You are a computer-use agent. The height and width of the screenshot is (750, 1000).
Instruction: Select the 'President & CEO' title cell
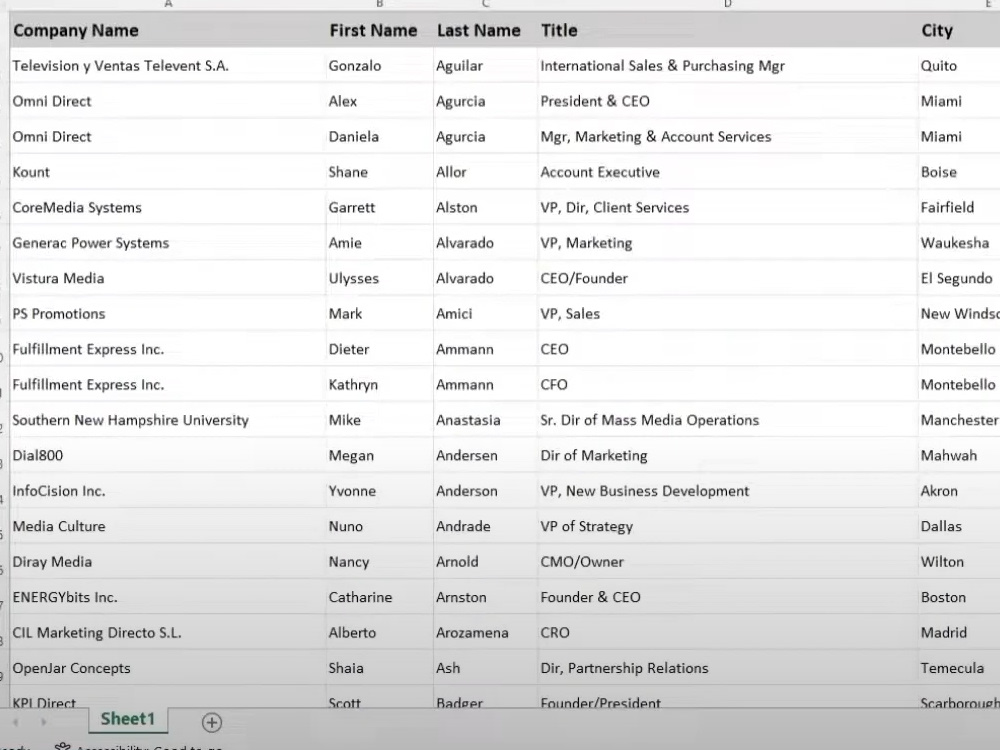[x=727, y=101]
